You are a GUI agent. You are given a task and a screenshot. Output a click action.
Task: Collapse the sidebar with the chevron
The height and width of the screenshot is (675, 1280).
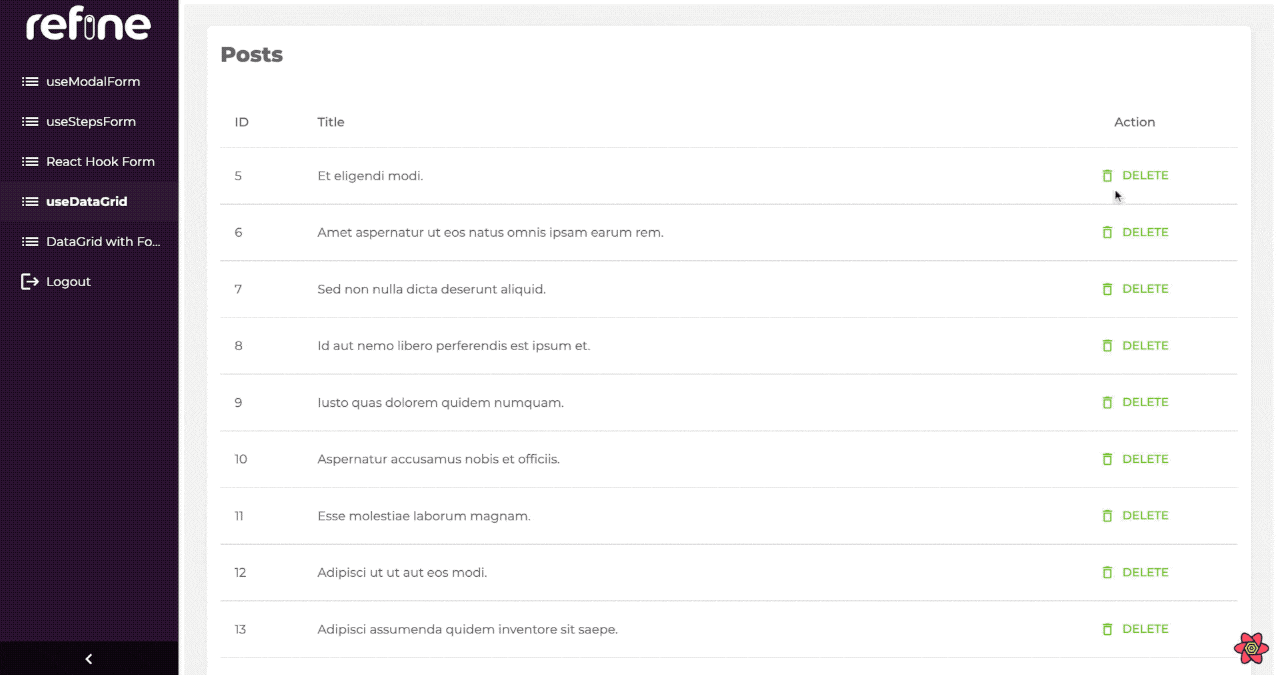[89, 659]
